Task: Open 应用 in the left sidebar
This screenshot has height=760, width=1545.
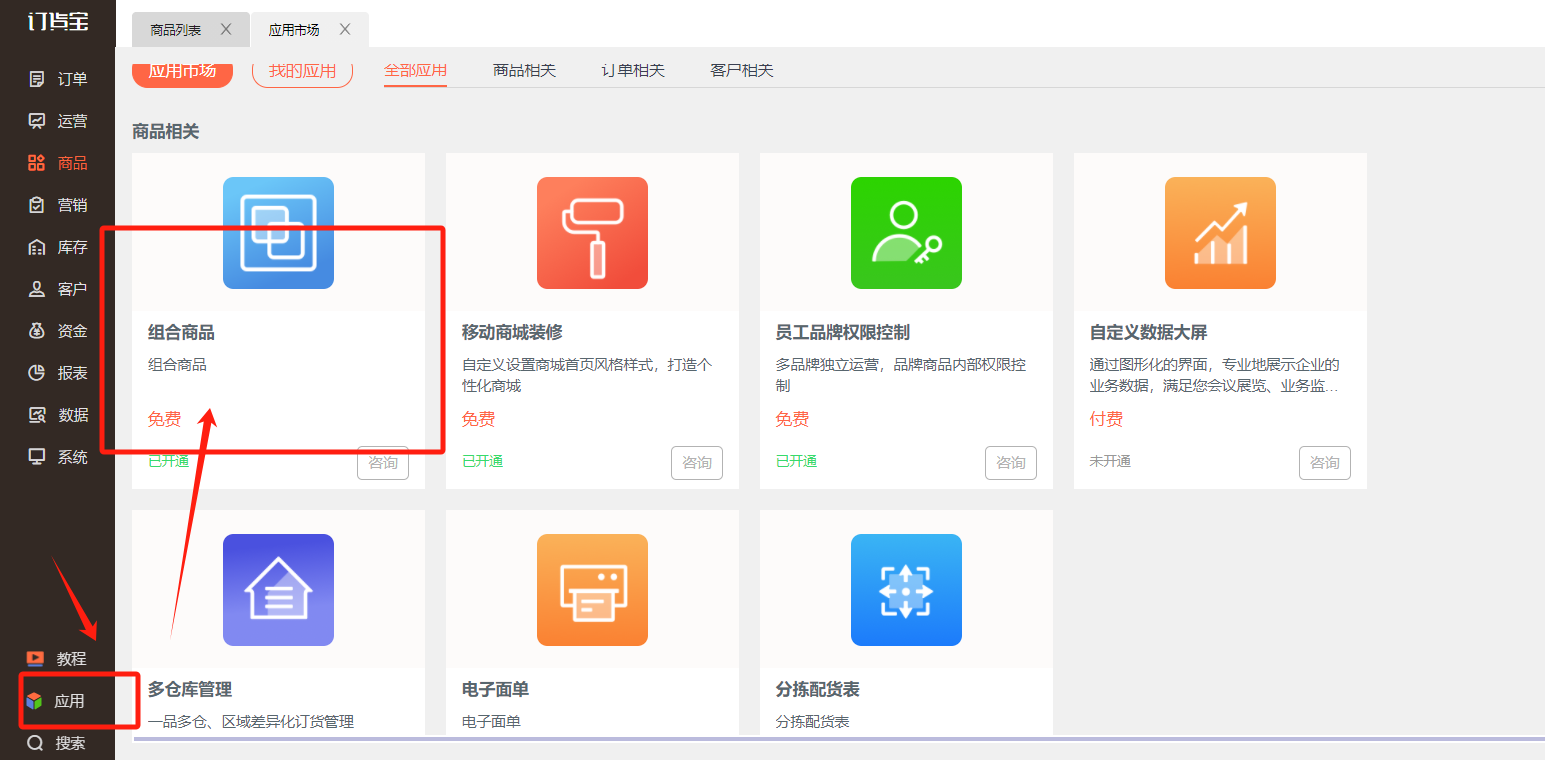Action: [68, 701]
